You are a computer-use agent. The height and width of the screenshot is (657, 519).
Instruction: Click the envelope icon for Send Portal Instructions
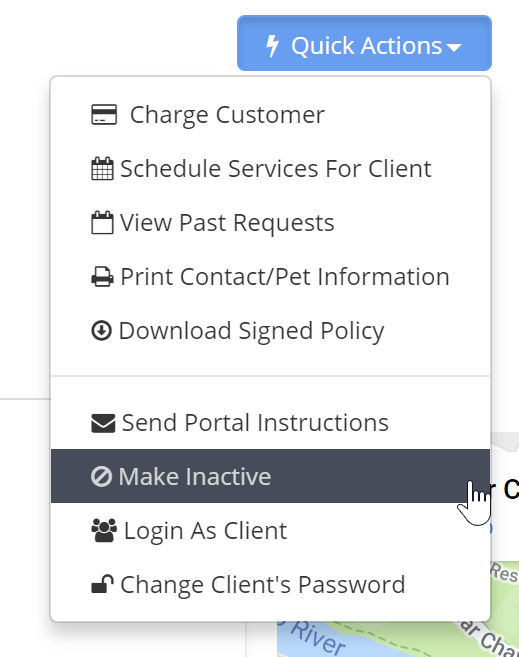click(103, 423)
